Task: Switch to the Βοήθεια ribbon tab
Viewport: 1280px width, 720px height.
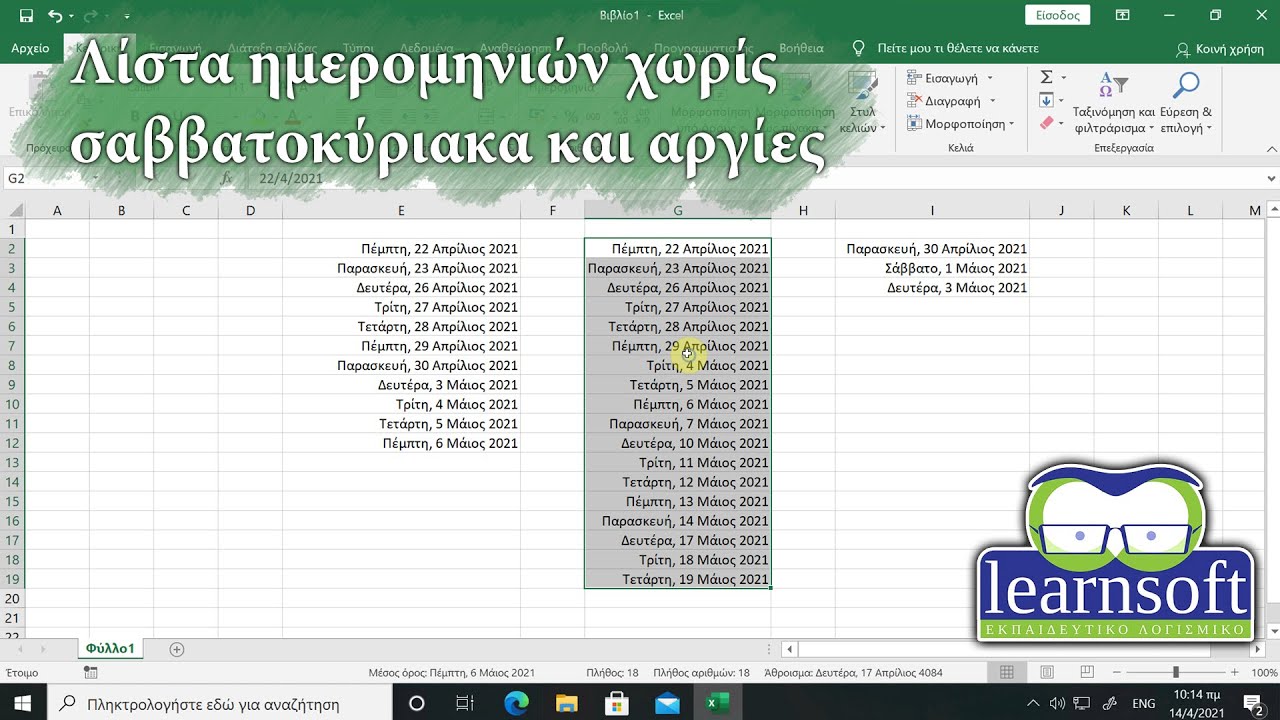Action: [801, 48]
